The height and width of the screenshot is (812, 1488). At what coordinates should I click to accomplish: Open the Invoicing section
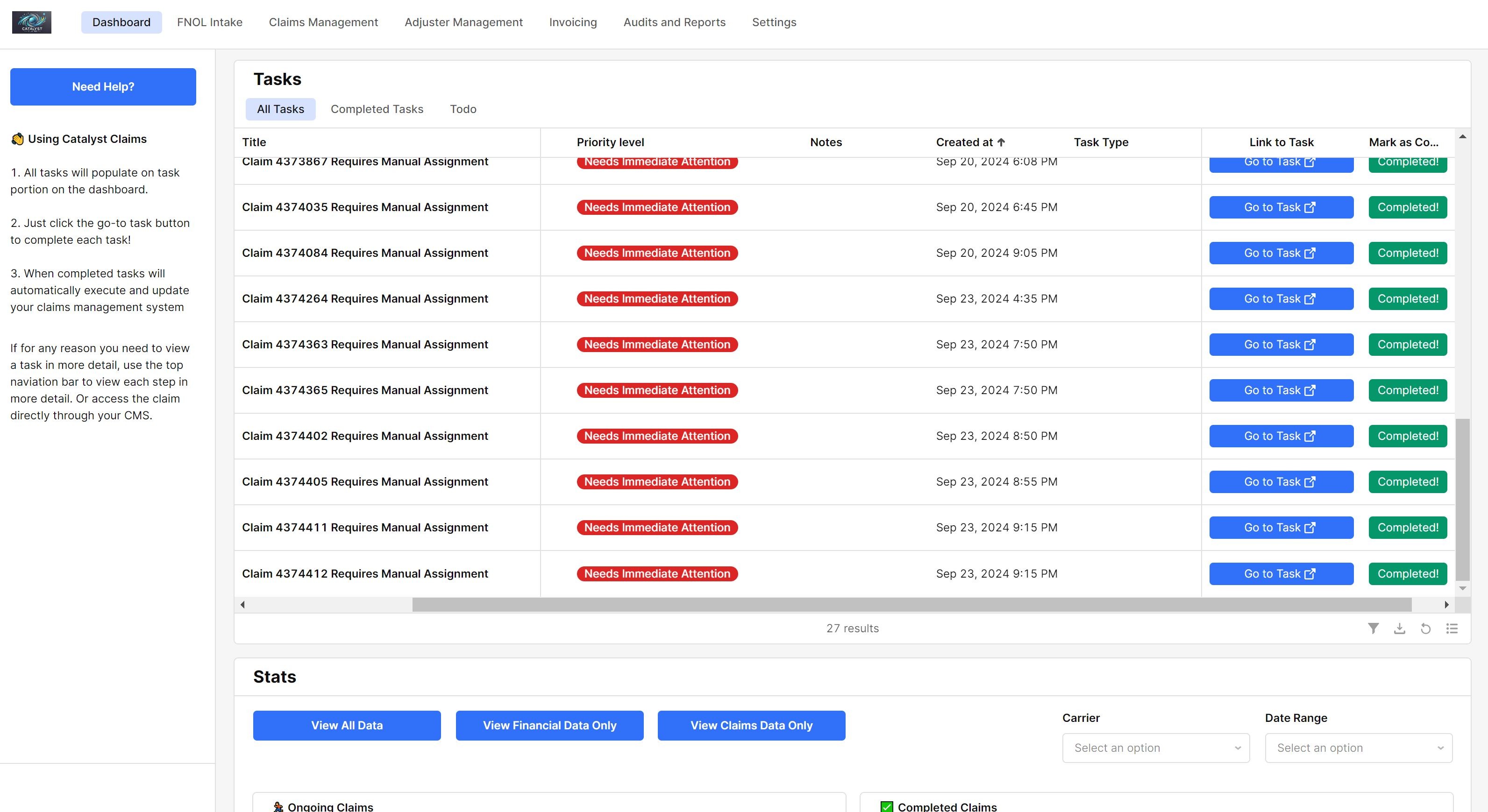573,22
